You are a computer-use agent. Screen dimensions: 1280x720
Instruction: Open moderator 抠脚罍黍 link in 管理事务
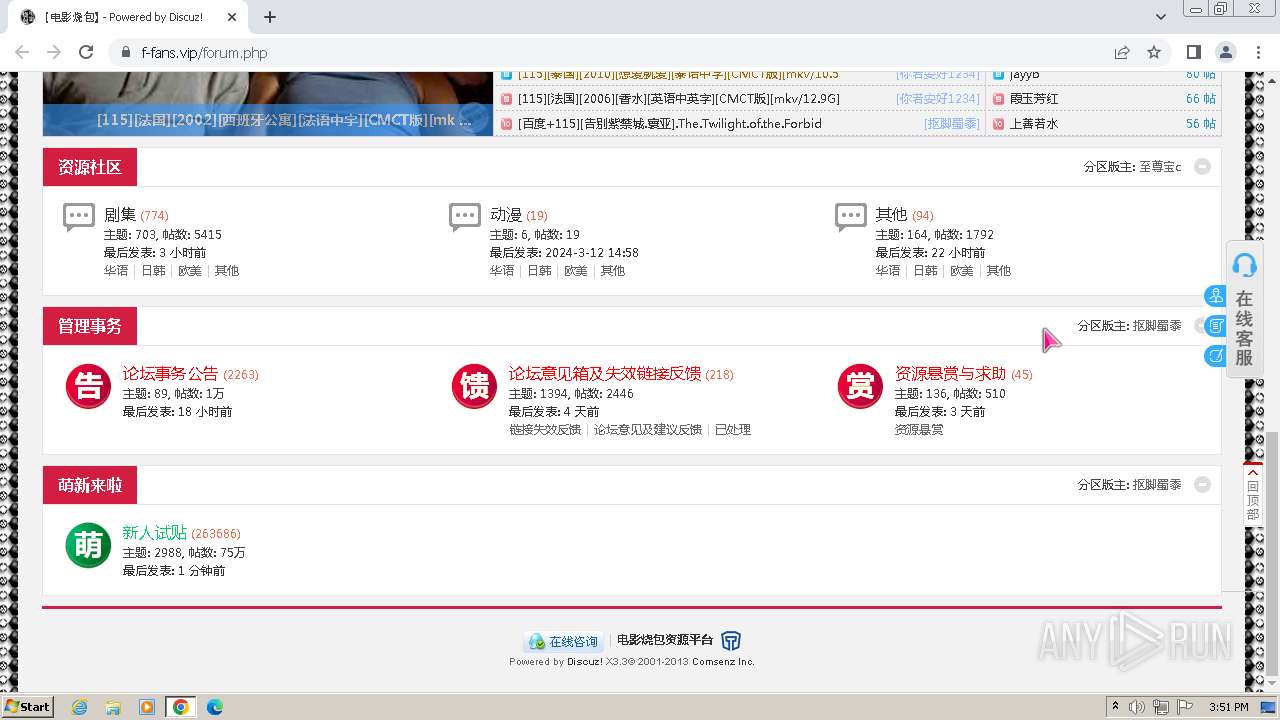(x=1157, y=326)
